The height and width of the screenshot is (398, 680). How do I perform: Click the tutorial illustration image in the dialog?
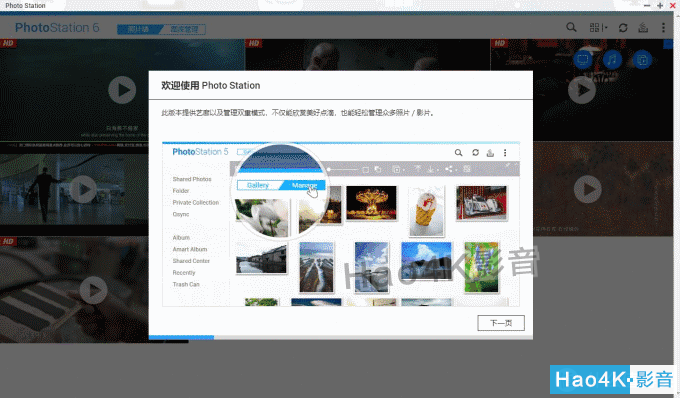[341, 224]
